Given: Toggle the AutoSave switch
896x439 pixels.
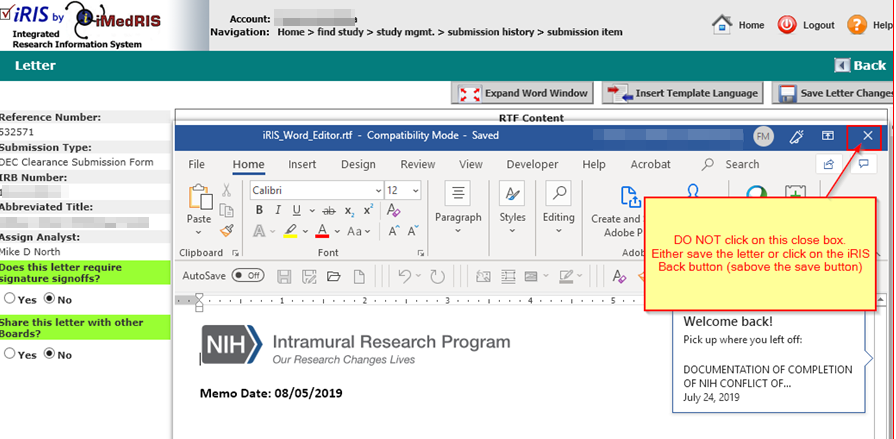Looking at the screenshot, I should click(x=248, y=275).
